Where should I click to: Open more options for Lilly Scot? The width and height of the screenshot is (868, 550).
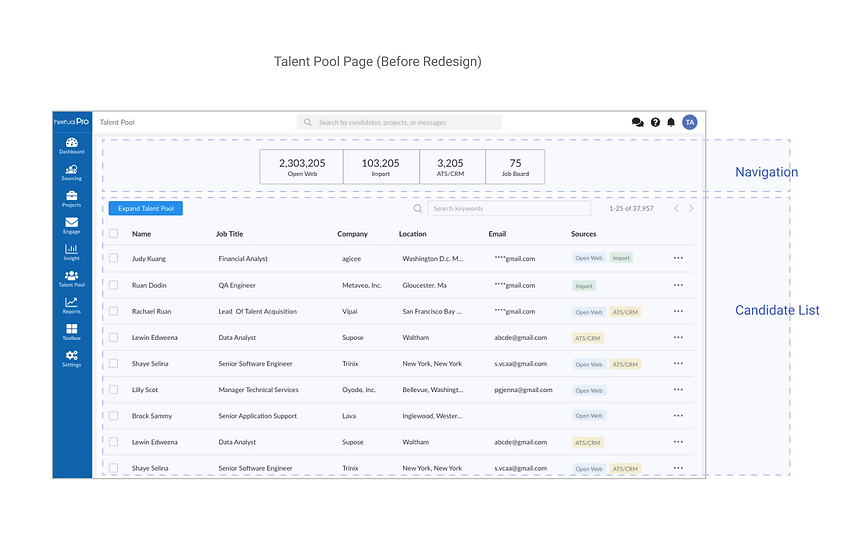click(x=678, y=390)
